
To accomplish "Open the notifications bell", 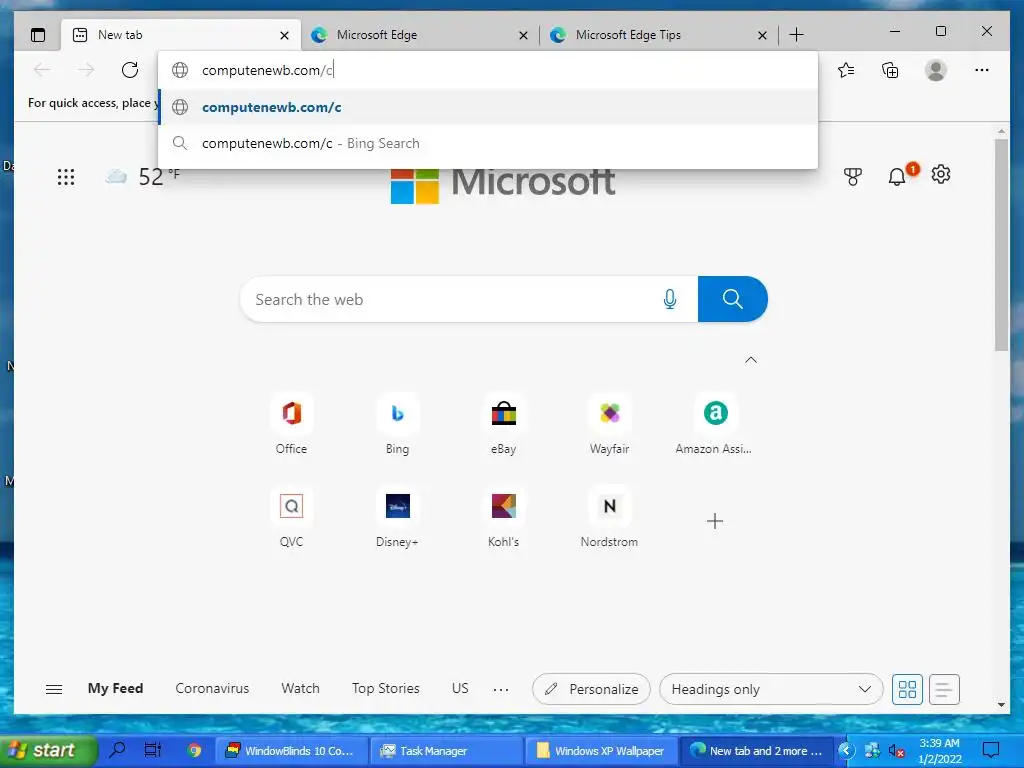I will [897, 176].
